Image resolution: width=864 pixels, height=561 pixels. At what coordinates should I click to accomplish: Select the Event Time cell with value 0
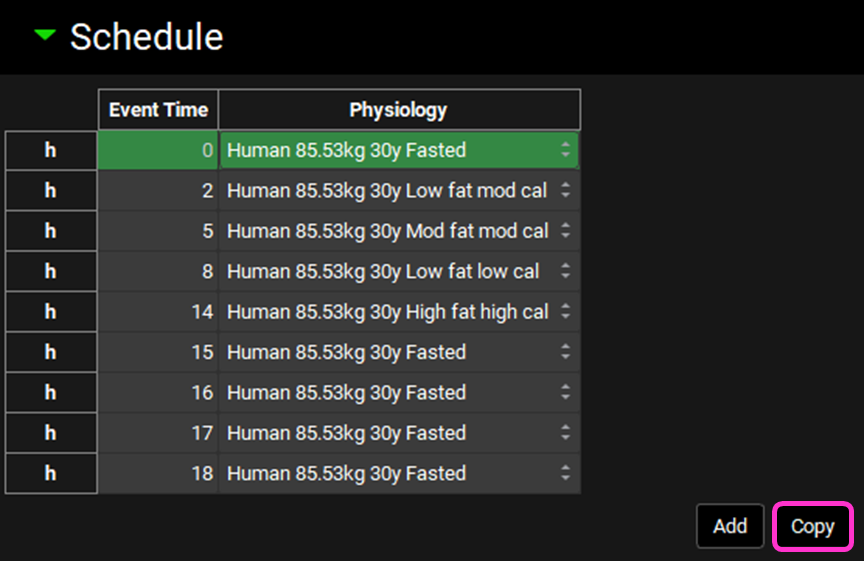coord(158,151)
